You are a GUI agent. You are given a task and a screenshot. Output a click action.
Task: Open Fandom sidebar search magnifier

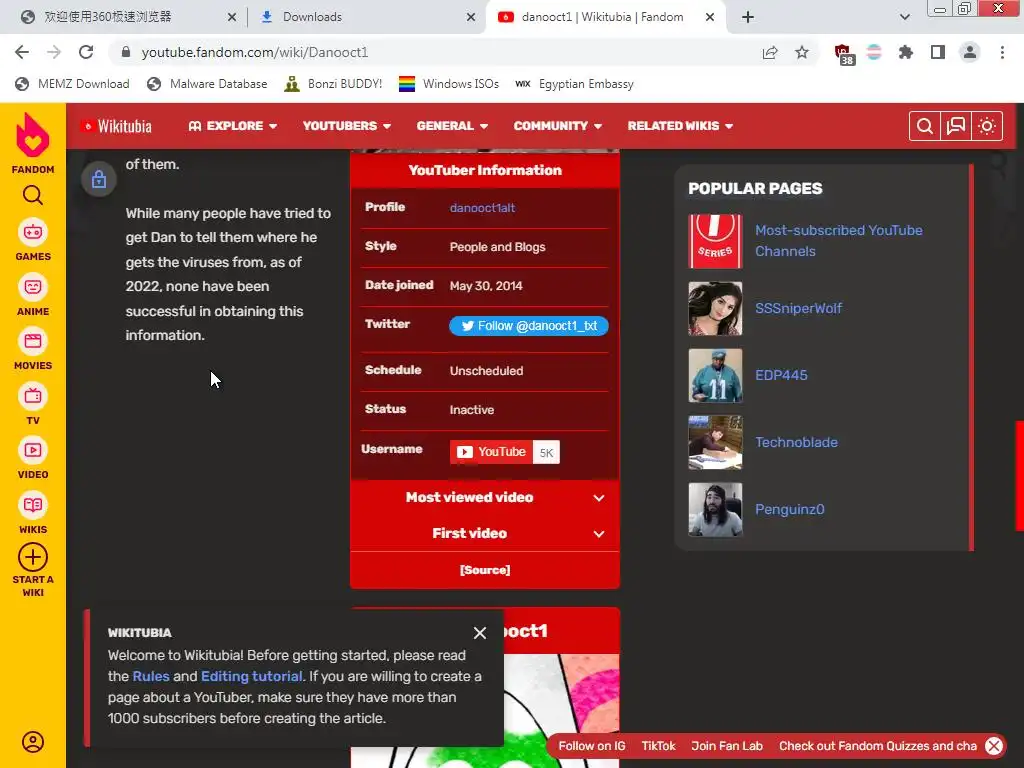pyautogui.click(x=33, y=195)
